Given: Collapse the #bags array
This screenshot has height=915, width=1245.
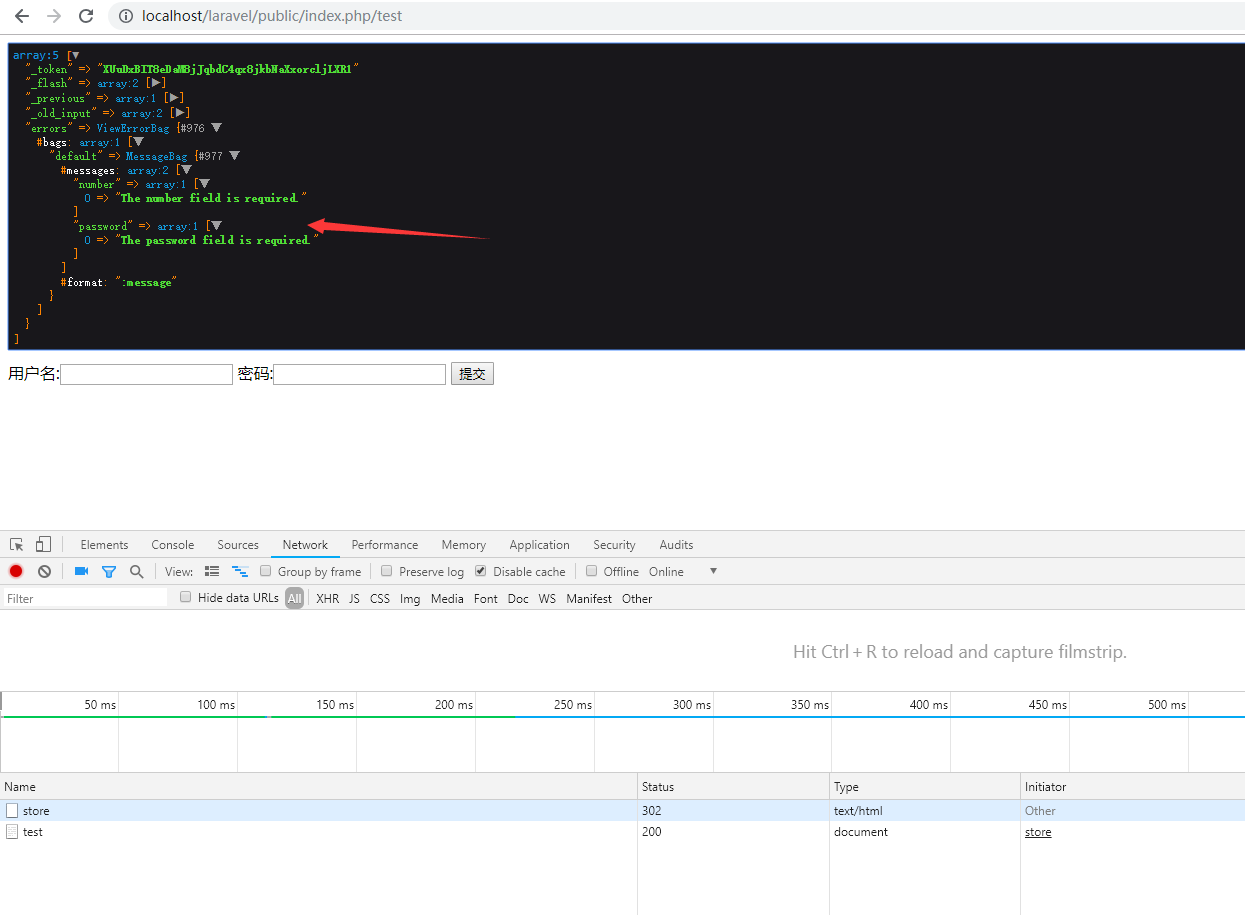Looking at the screenshot, I should tap(138, 142).
